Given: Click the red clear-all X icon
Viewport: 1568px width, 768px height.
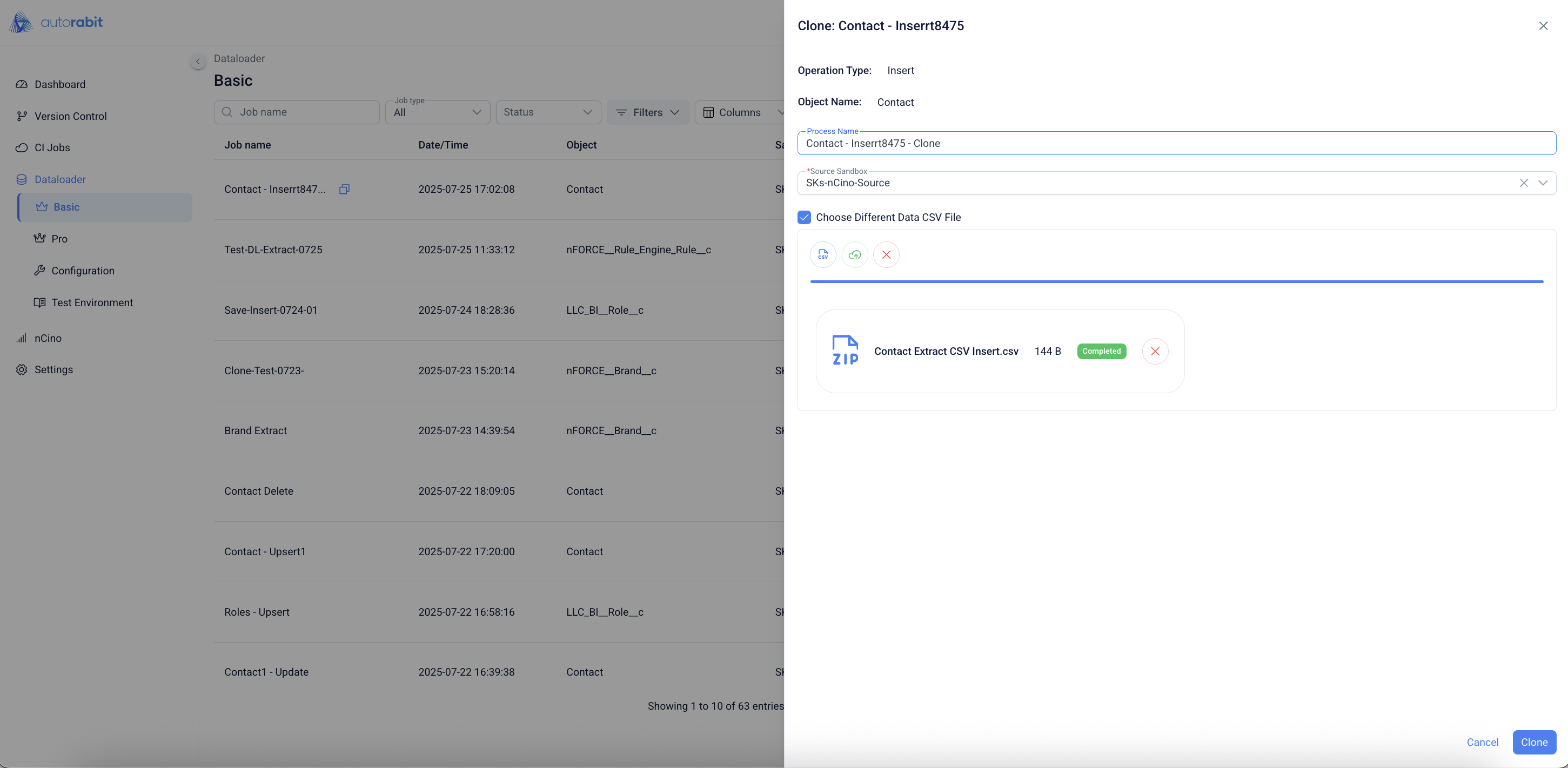Looking at the screenshot, I should (886, 254).
